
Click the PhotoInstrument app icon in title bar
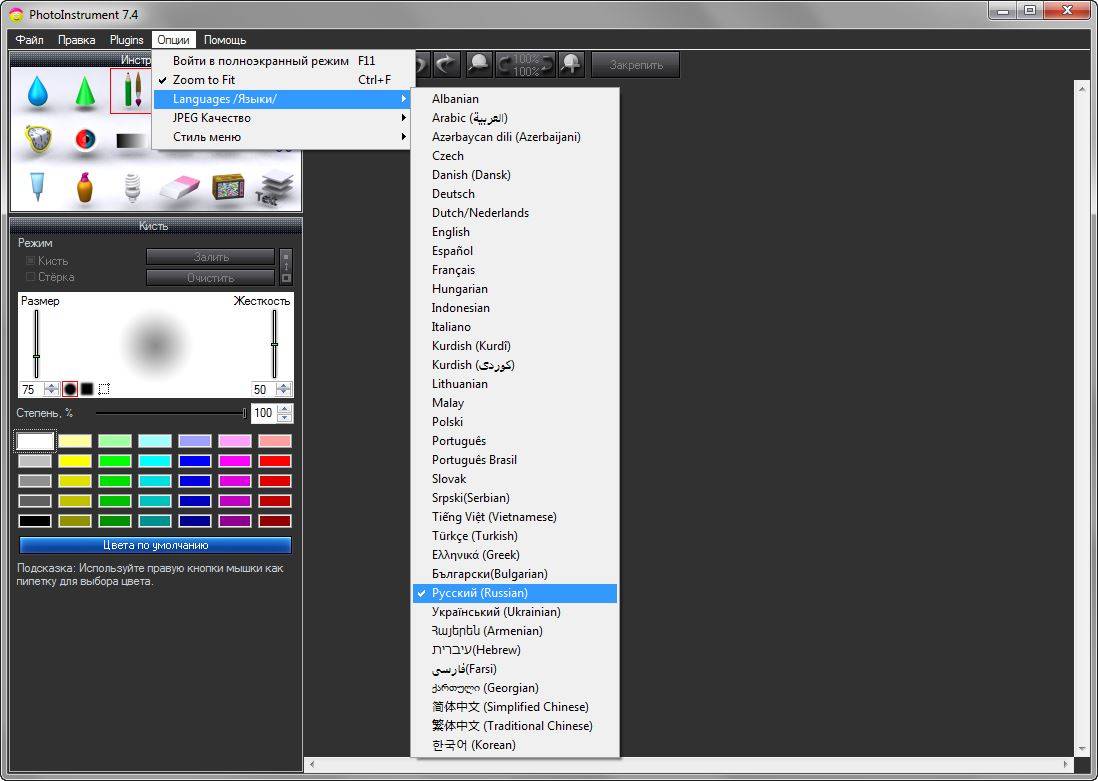[16, 14]
